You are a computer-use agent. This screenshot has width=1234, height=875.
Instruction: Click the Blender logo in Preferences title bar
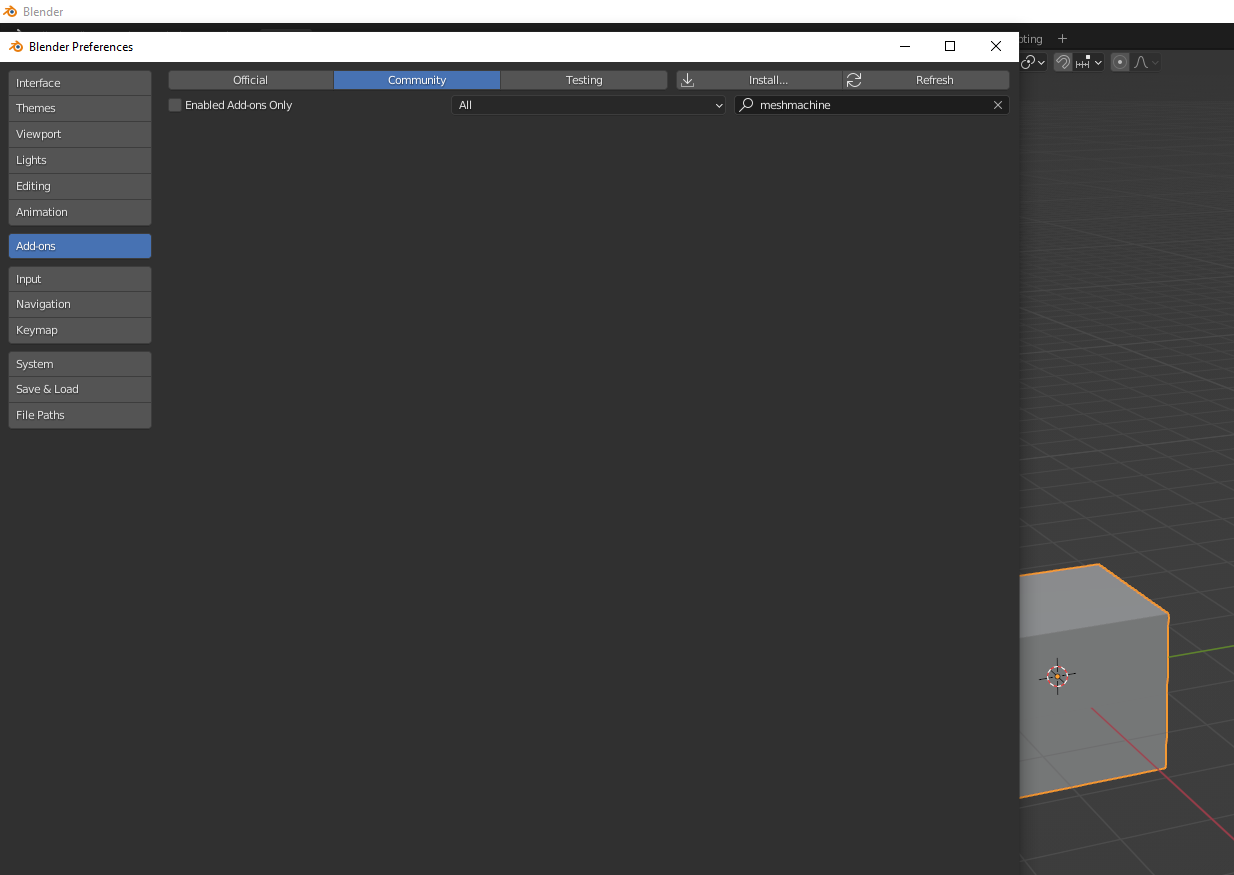pyautogui.click(x=16, y=46)
